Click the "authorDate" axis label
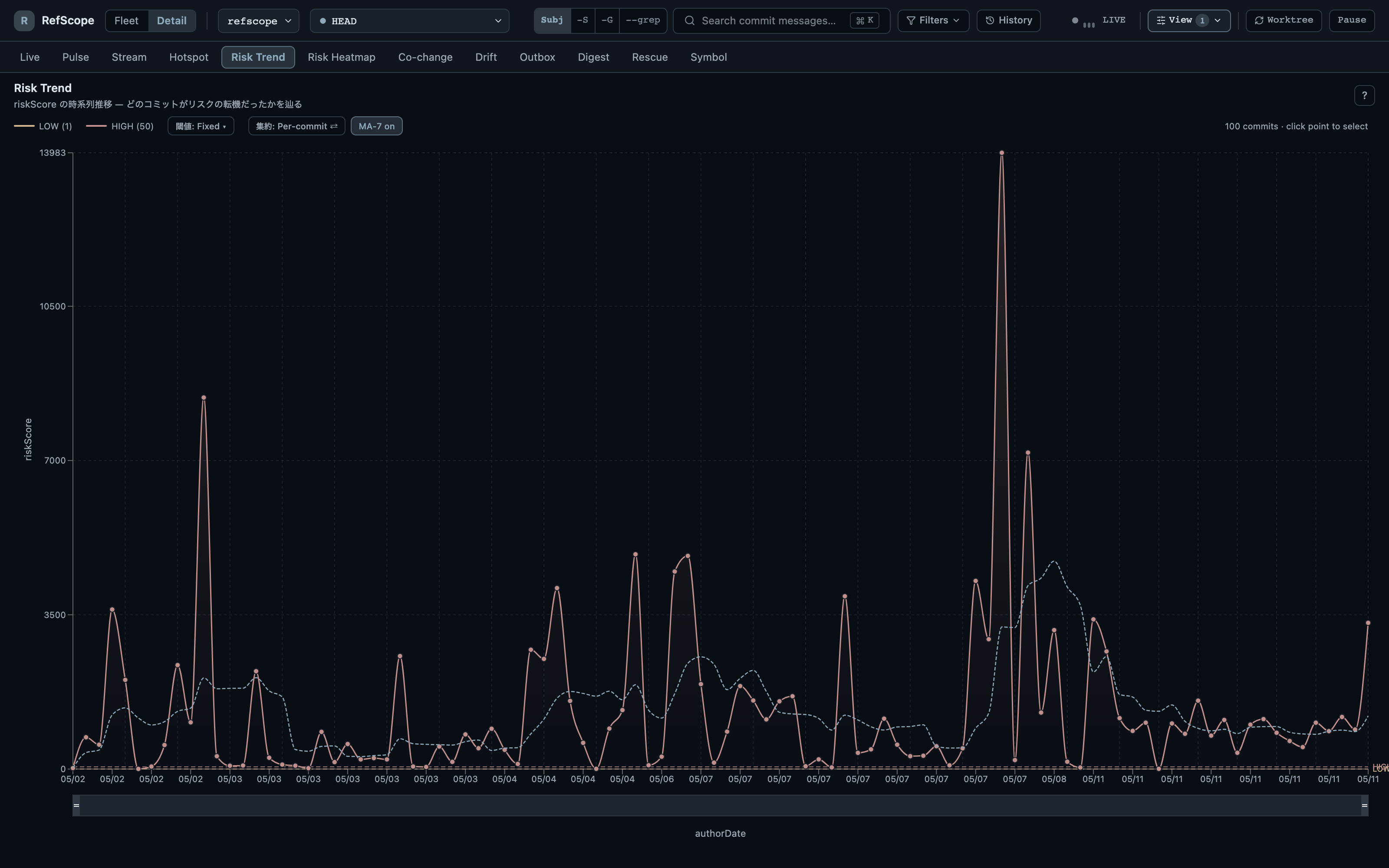Screen dimensions: 1389x868 pos(721,834)
